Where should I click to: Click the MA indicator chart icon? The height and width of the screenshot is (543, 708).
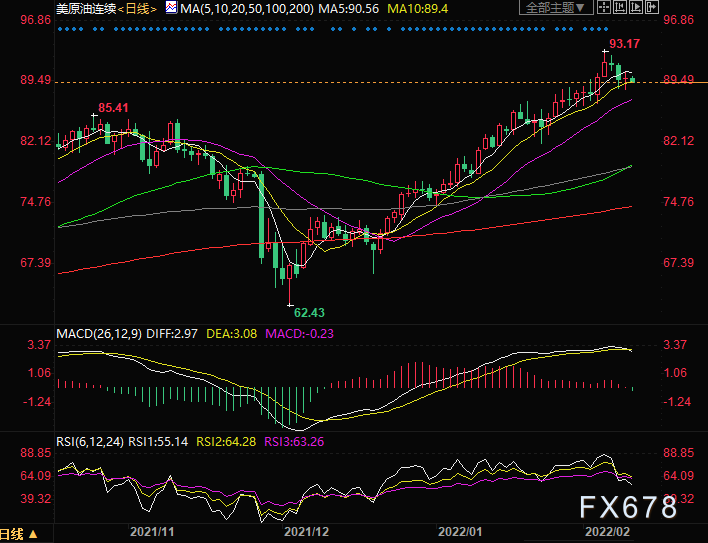point(171,8)
